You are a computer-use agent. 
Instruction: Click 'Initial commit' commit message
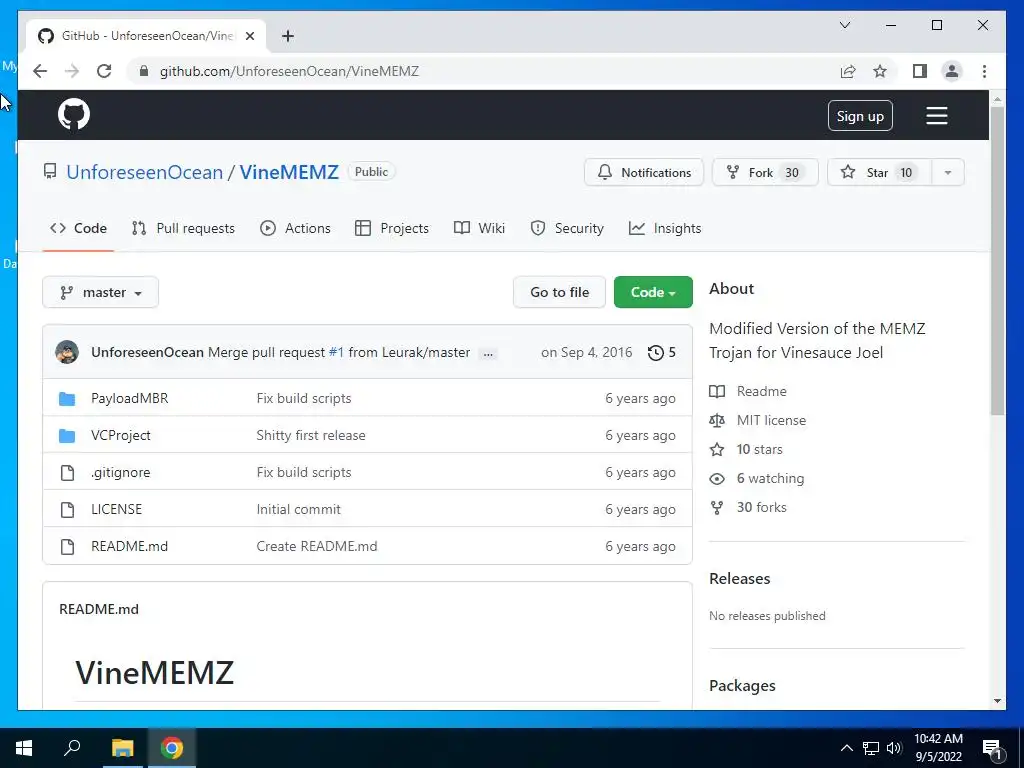pos(298,509)
